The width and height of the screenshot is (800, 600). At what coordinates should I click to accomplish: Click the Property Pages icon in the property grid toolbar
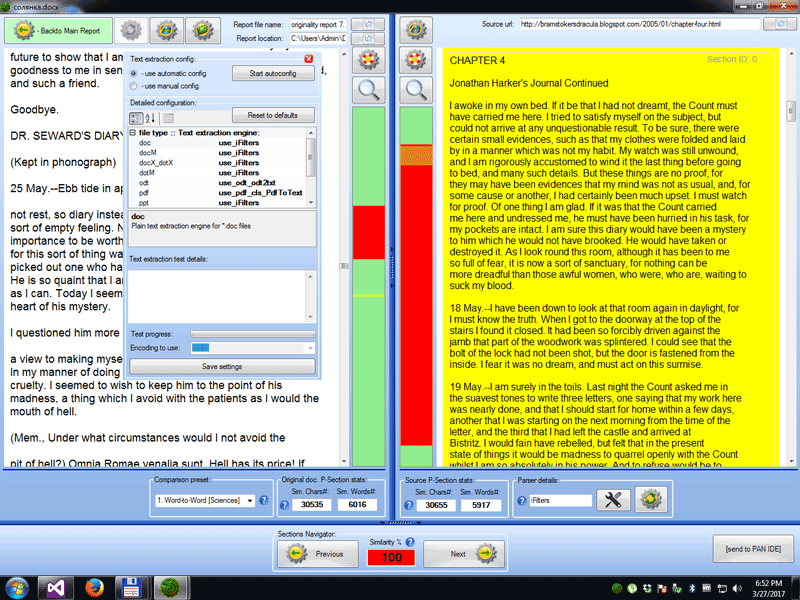tap(168, 118)
